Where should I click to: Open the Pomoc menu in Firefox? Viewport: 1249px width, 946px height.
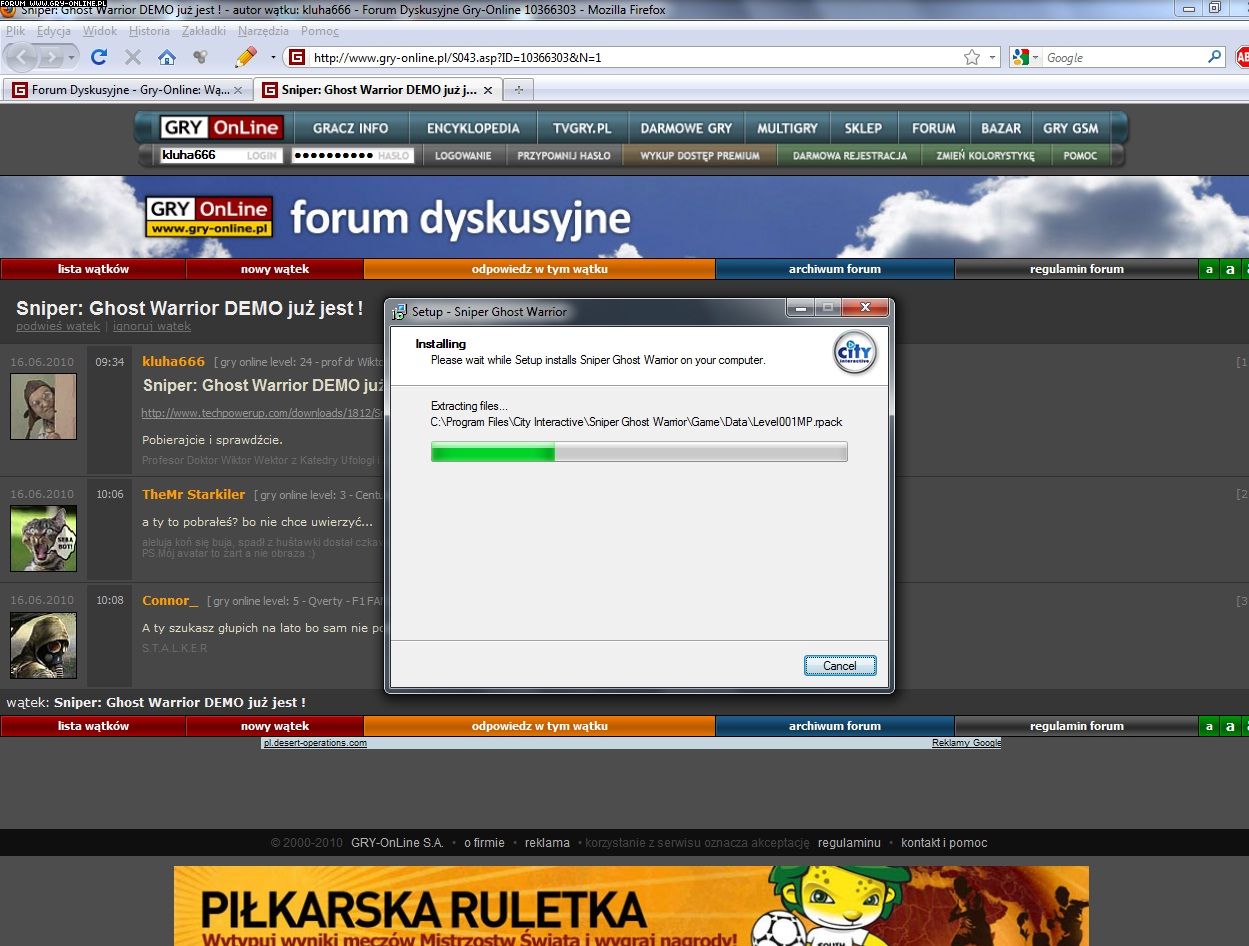[x=320, y=31]
